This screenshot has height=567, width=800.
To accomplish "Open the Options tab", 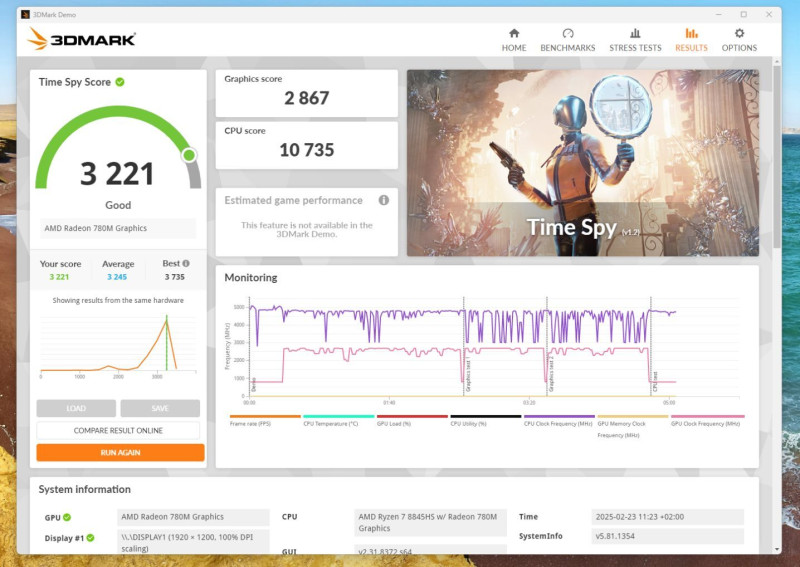I will click(x=739, y=40).
